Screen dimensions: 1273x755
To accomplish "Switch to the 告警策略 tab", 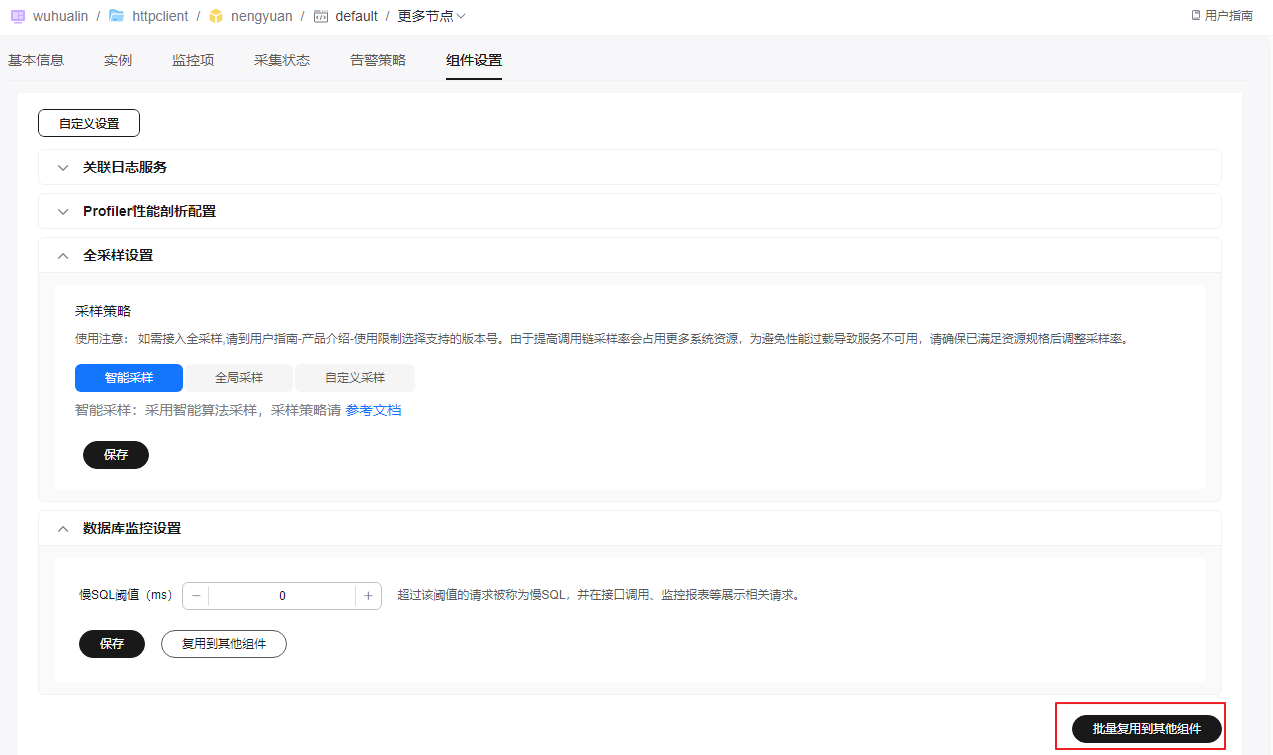I will [x=378, y=60].
